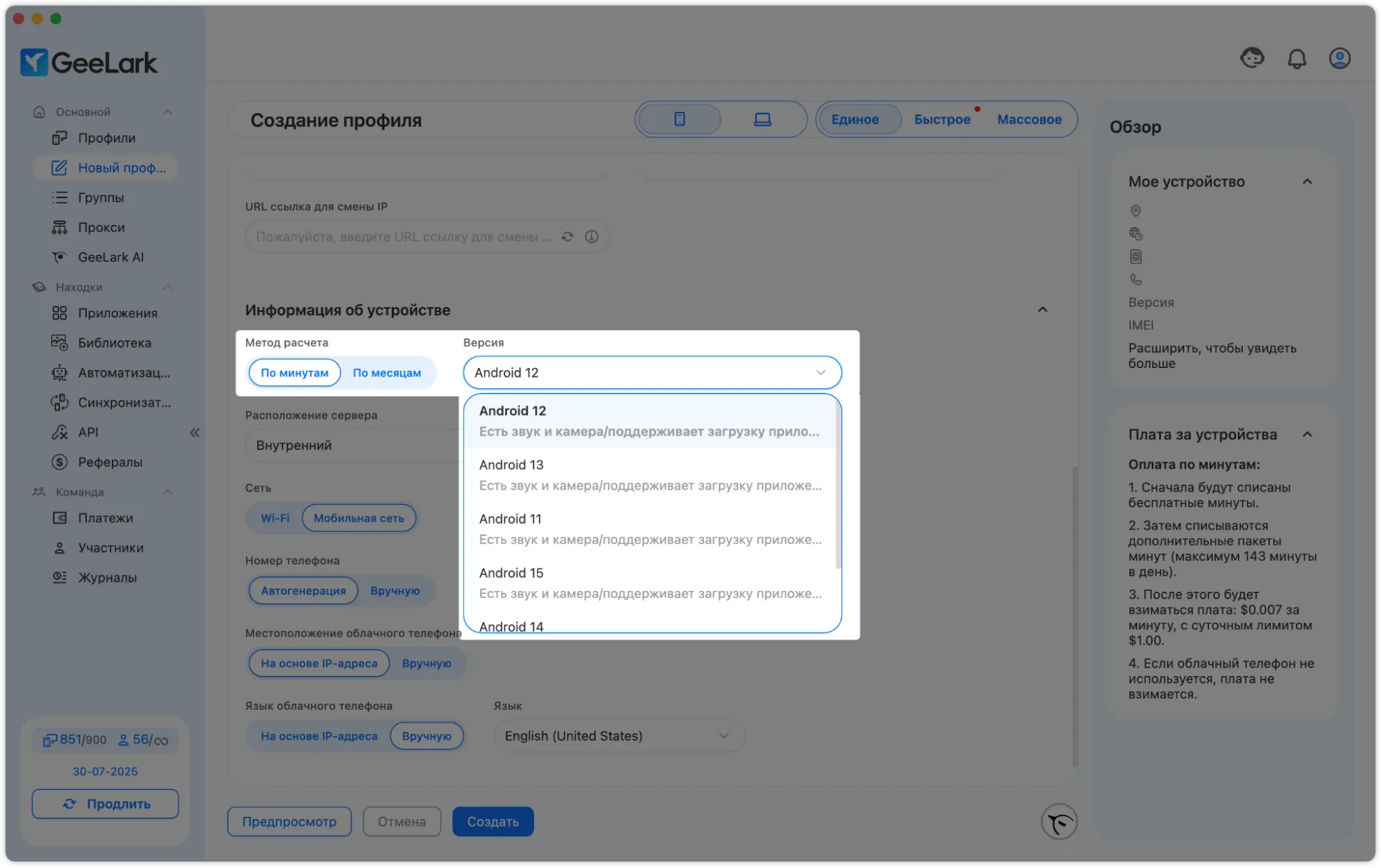Collapse the Информация об устройстве section
This screenshot has height=868, width=1381.
tap(1042, 310)
